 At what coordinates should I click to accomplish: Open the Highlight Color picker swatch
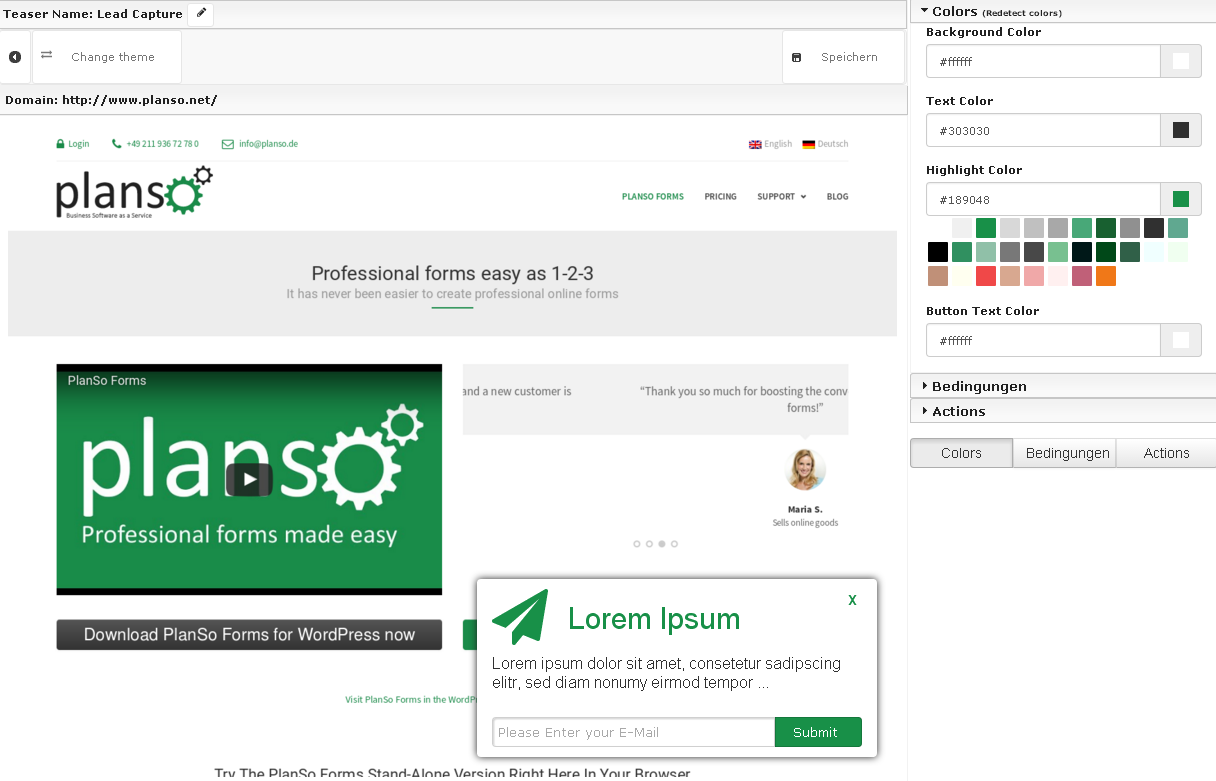pyautogui.click(x=1181, y=199)
